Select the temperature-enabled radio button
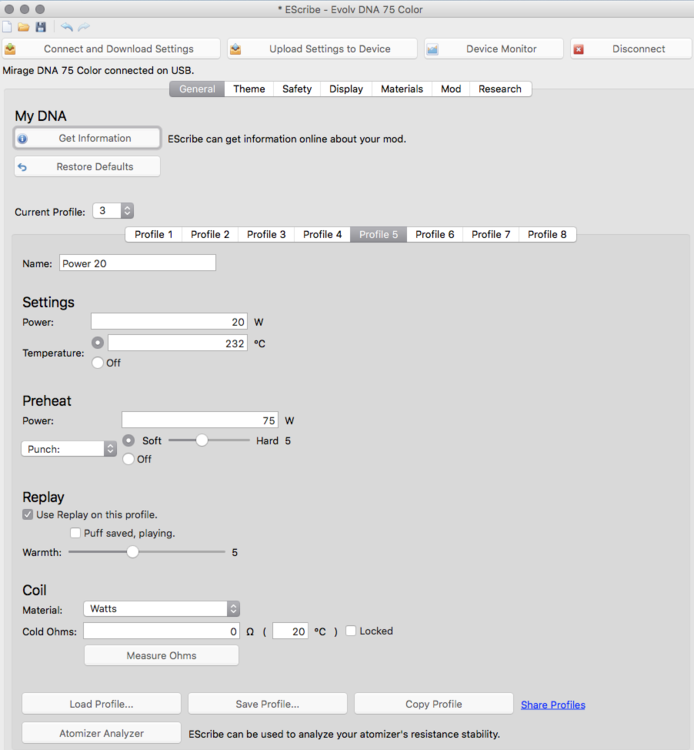Image resolution: width=694 pixels, height=750 pixels. [98, 343]
